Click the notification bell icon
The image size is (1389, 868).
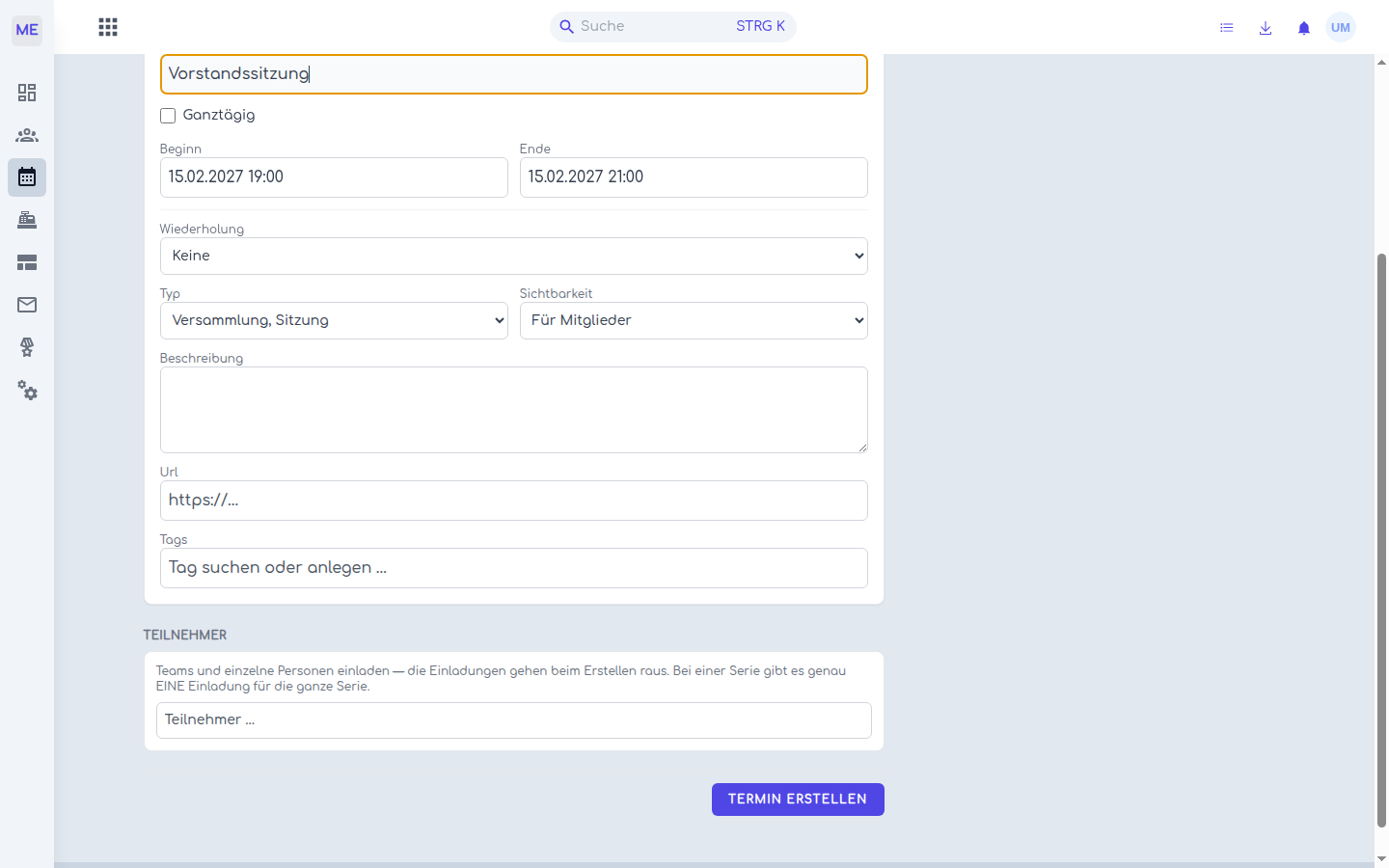1304,28
